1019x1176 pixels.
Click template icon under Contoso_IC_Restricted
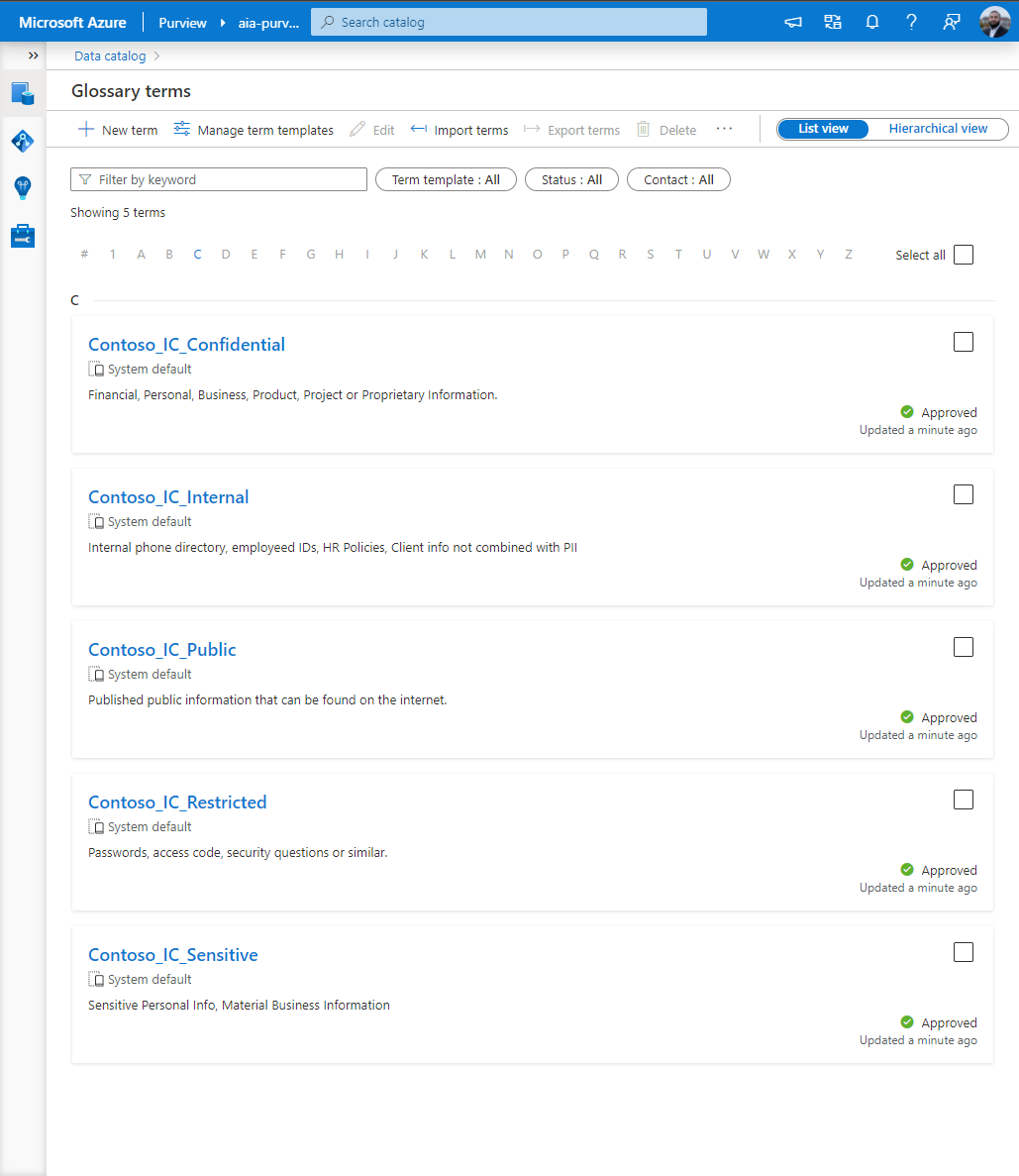point(96,826)
